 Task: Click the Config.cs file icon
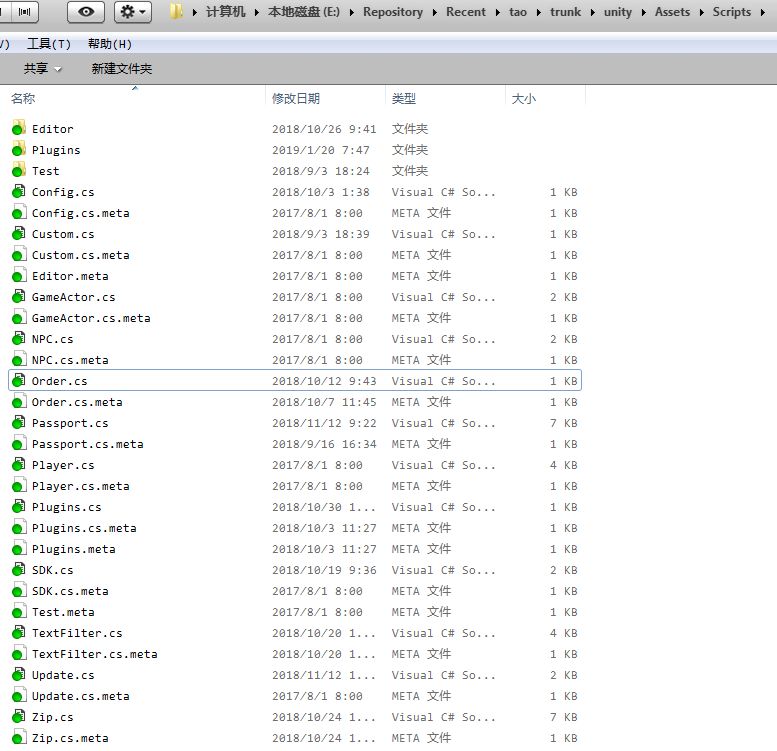click(18, 191)
